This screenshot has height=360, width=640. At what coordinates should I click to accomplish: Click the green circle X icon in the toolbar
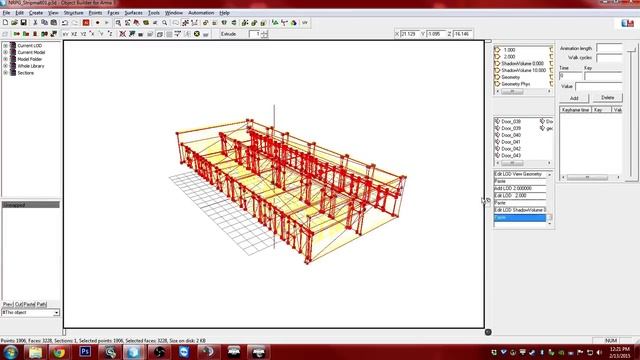tap(197, 34)
